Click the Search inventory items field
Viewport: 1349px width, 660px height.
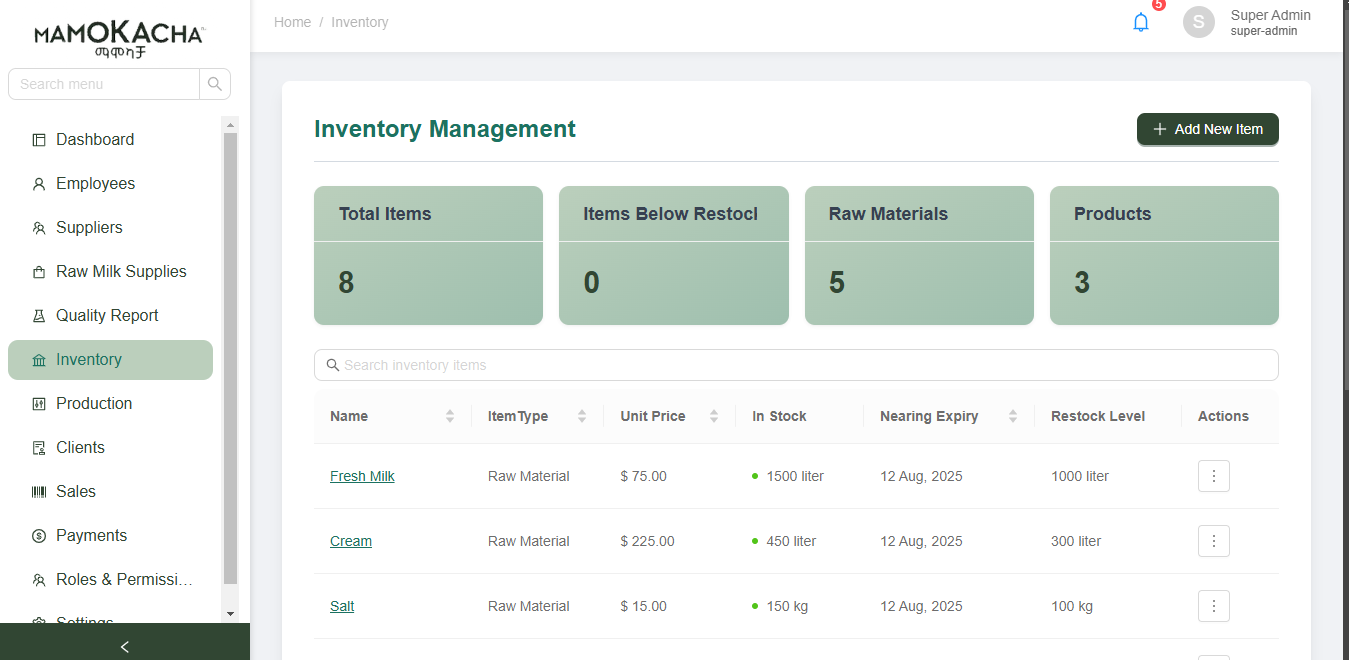click(x=796, y=365)
